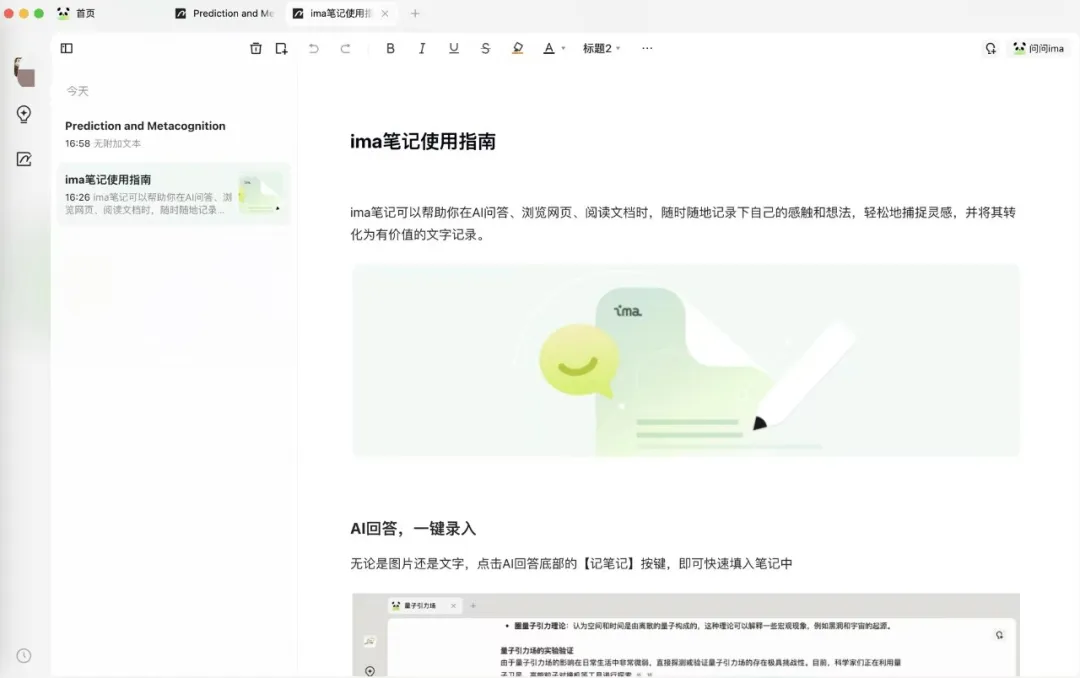Screen dimensions: 1080x678
Task: Open the more options ellipsis menu
Action: (x=647, y=48)
